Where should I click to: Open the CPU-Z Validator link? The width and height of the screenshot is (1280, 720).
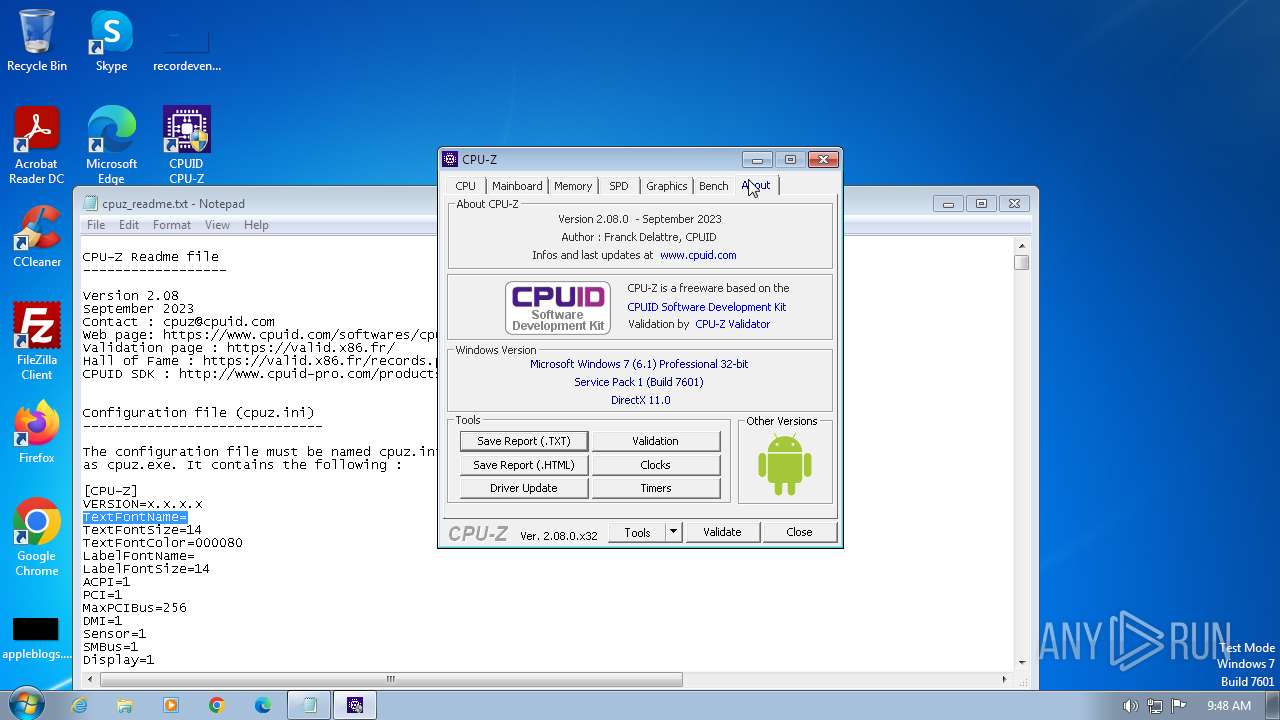click(733, 324)
